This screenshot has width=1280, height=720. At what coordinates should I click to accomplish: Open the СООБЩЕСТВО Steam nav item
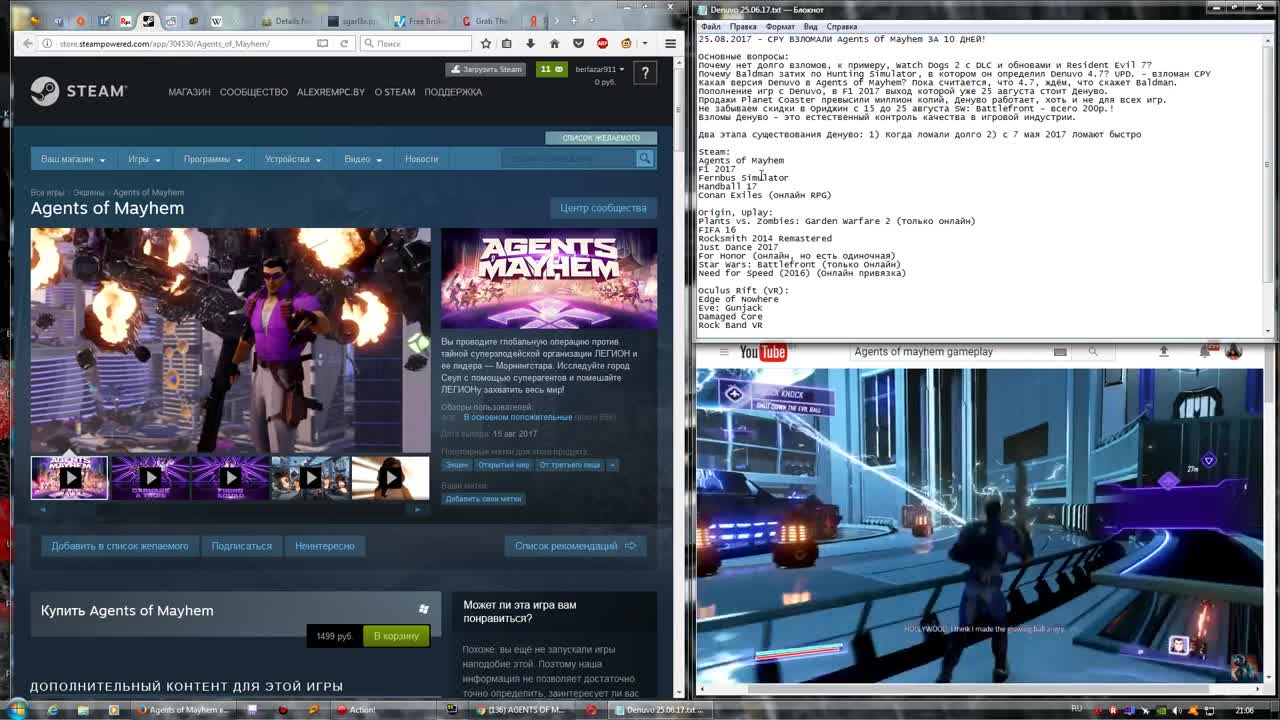pos(253,92)
